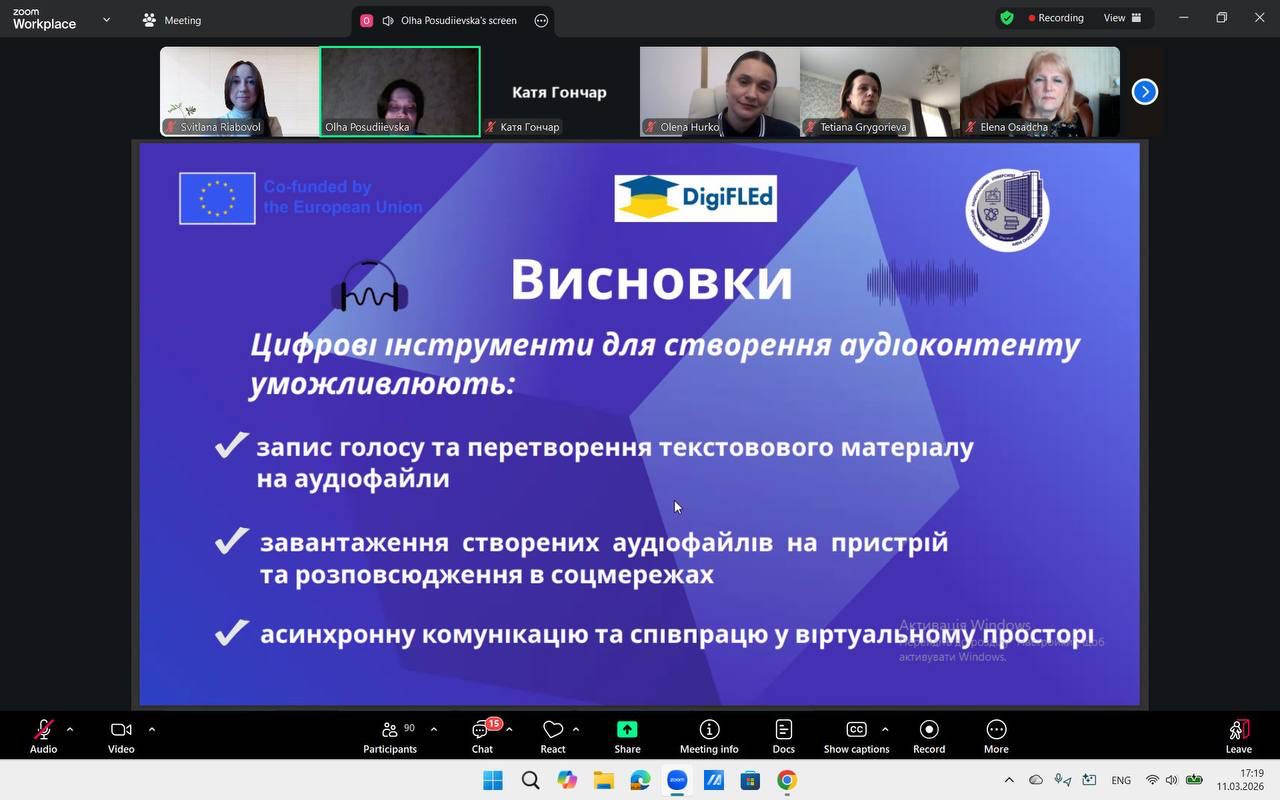Start recording with the Record button
The image size is (1280, 800).
[929, 737]
